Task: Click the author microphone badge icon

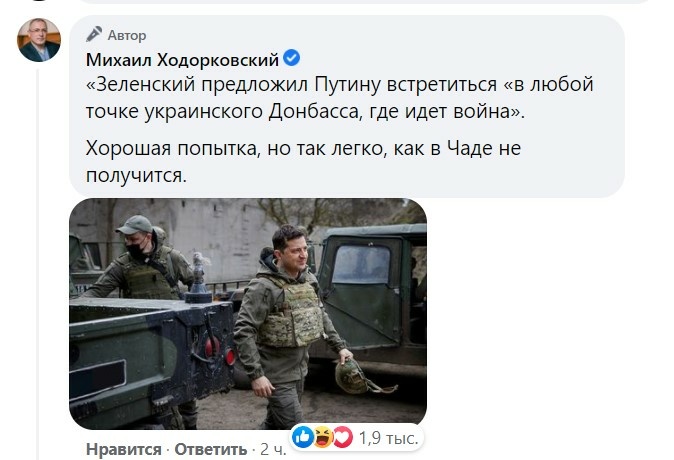Action: pos(94,34)
